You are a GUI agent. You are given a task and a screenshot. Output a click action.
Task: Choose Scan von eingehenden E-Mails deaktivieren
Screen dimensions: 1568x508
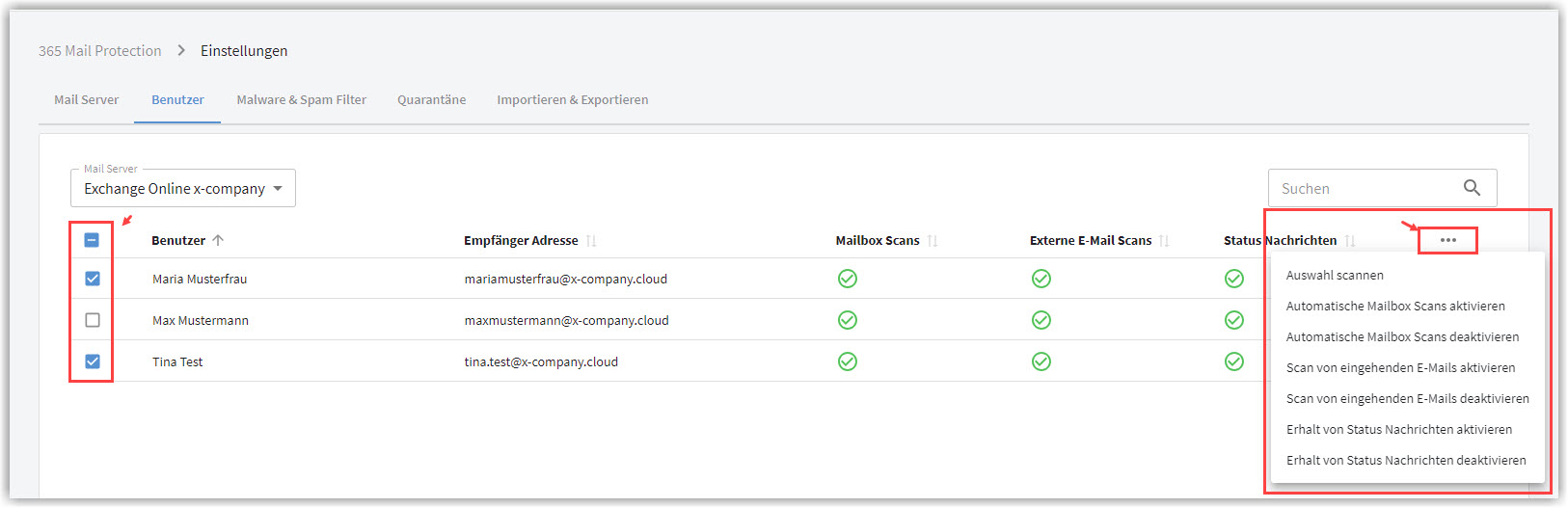coord(1407,398)
